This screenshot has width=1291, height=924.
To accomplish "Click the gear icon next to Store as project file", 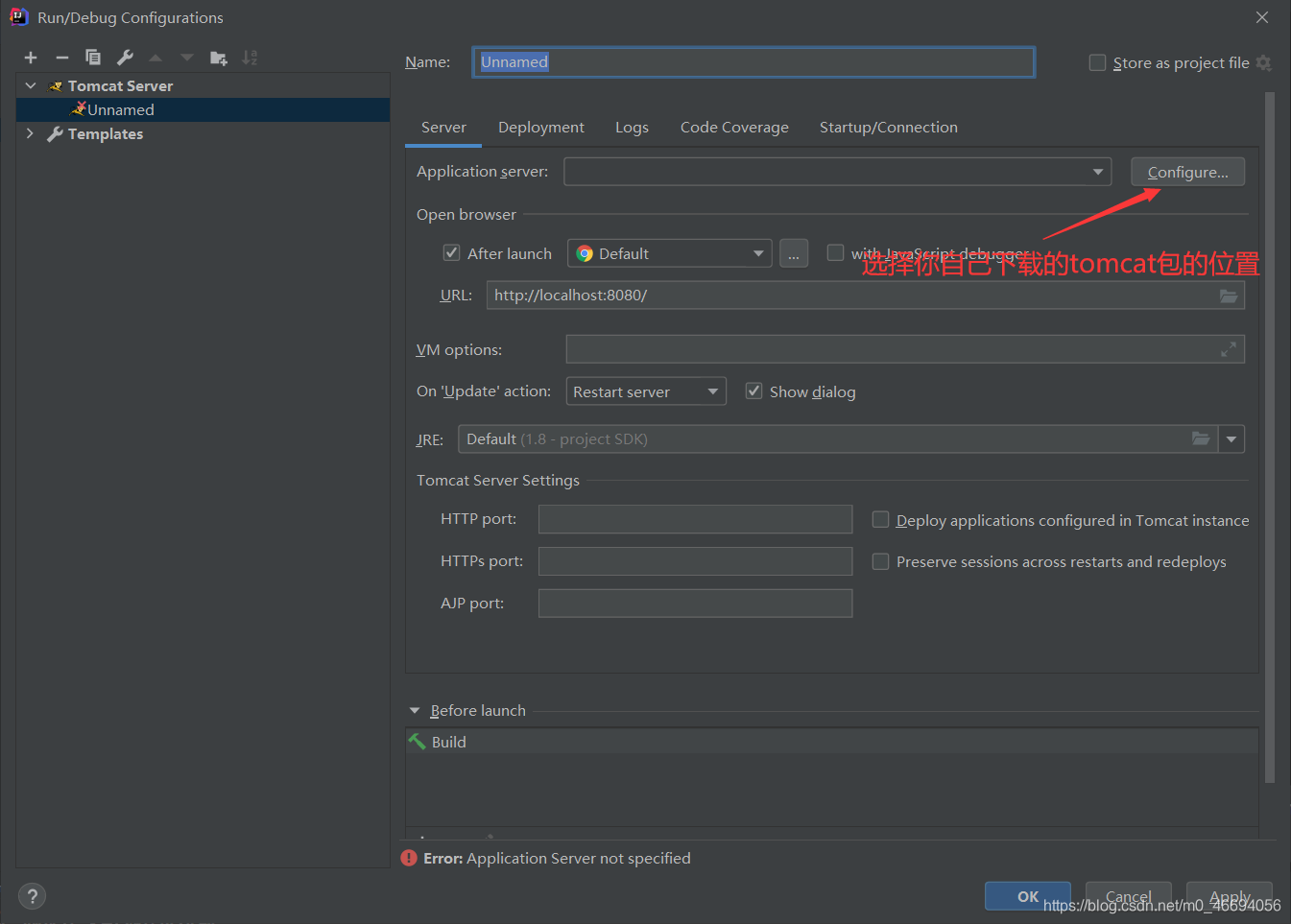I will (x=1264, y=62).
